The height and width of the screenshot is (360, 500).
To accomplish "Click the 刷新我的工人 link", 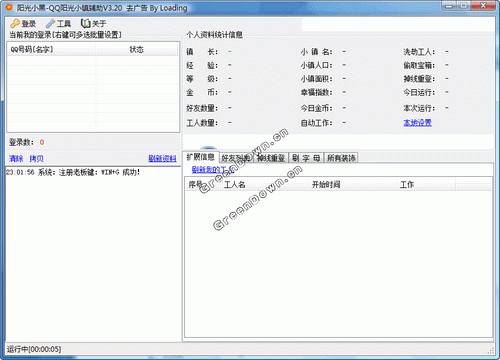I will click(213, 170).
